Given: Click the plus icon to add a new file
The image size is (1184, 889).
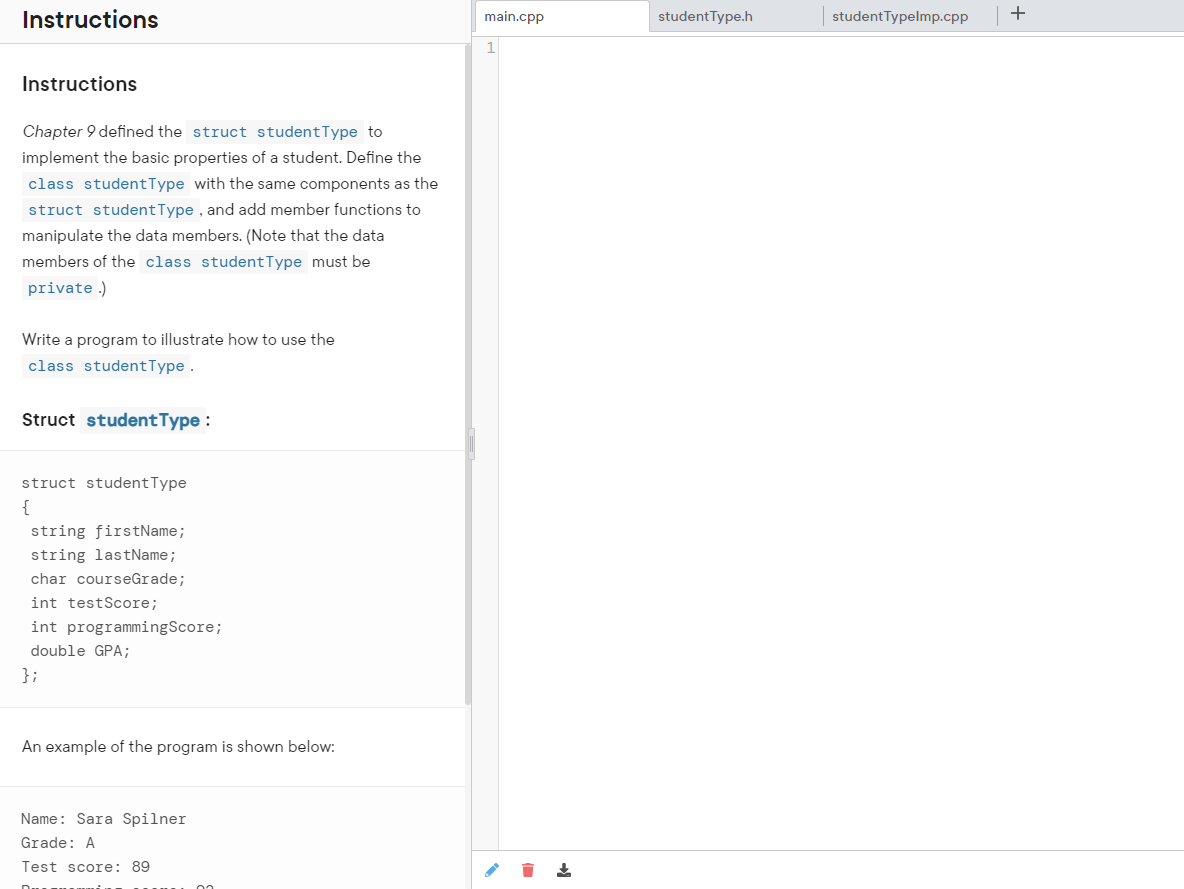Looking at the screenshot, I should 1018,13.
